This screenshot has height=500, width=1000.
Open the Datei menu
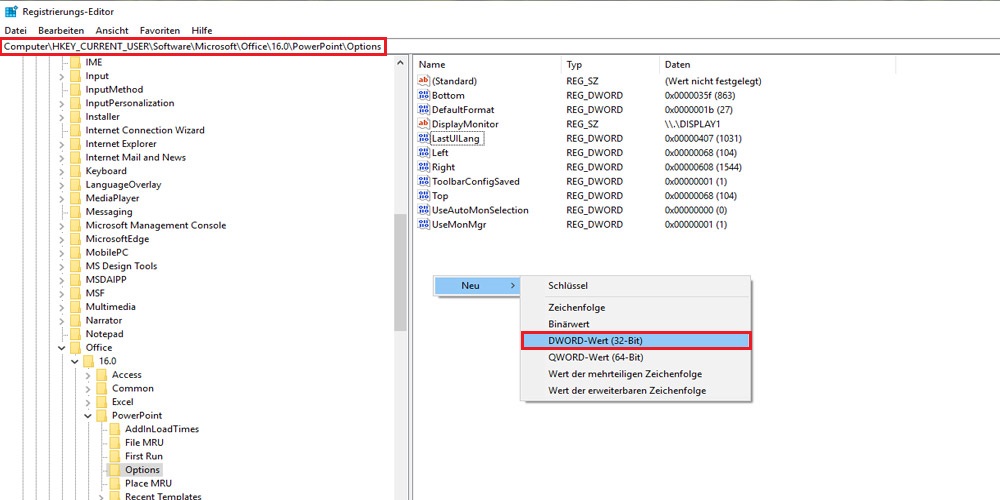[x=15, y=30]
